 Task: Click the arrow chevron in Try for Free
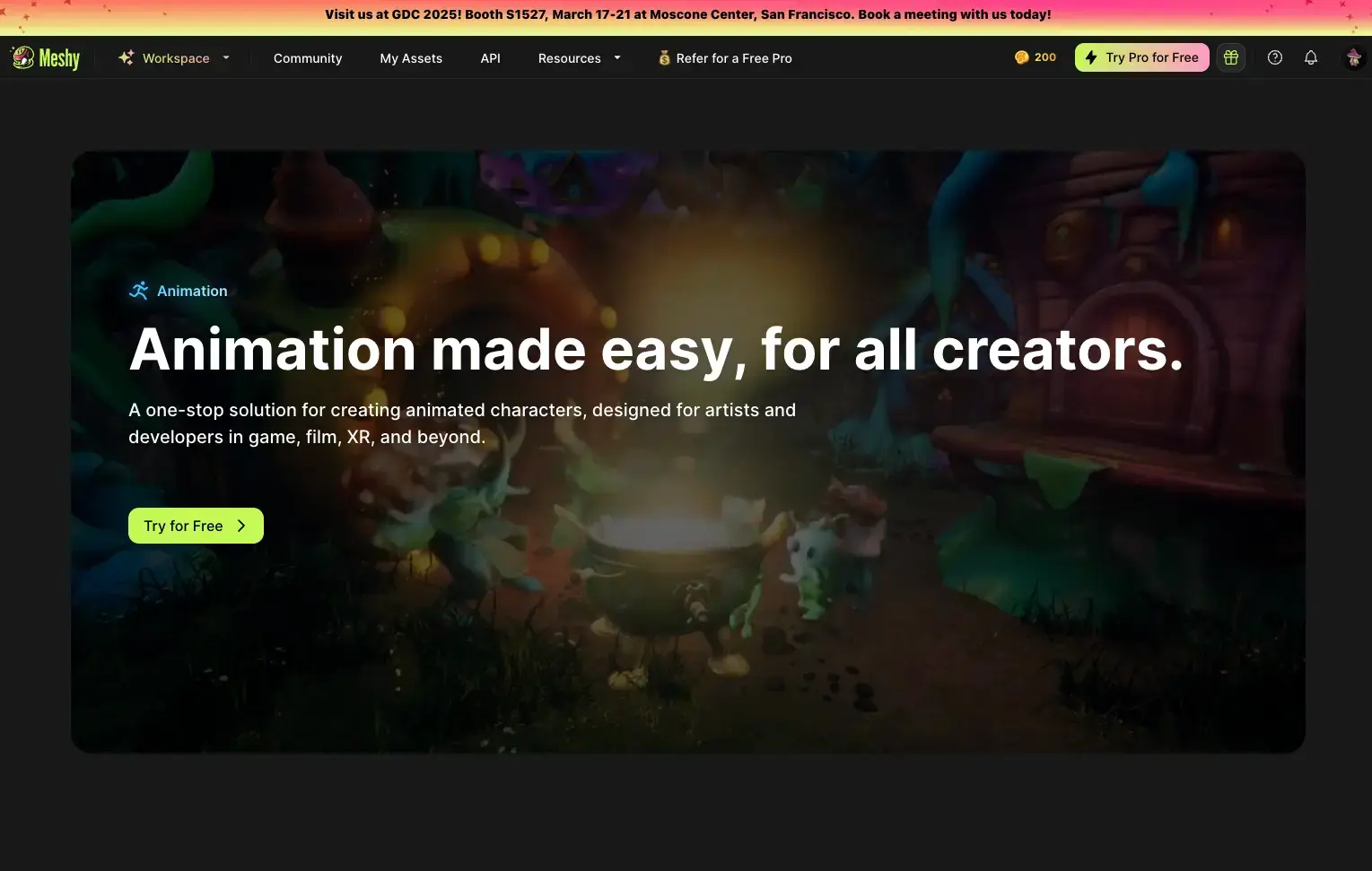[x=240, y=526]
